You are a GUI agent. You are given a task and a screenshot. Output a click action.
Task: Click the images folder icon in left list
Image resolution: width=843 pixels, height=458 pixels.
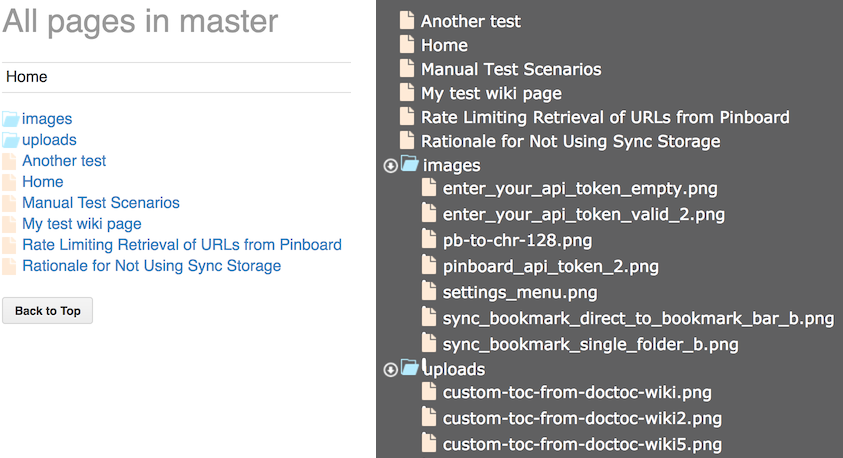[x=10, y=119]
